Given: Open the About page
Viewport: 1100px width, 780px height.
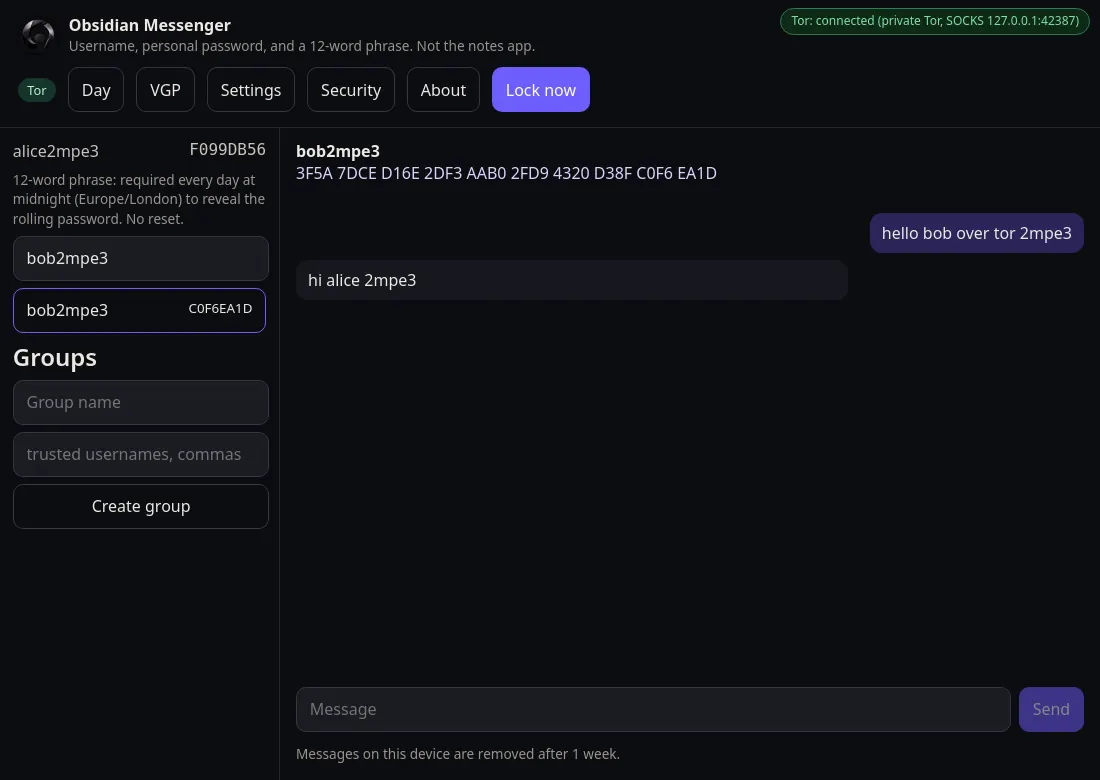Looking at the screenshot, I should (x=443, y=90).
